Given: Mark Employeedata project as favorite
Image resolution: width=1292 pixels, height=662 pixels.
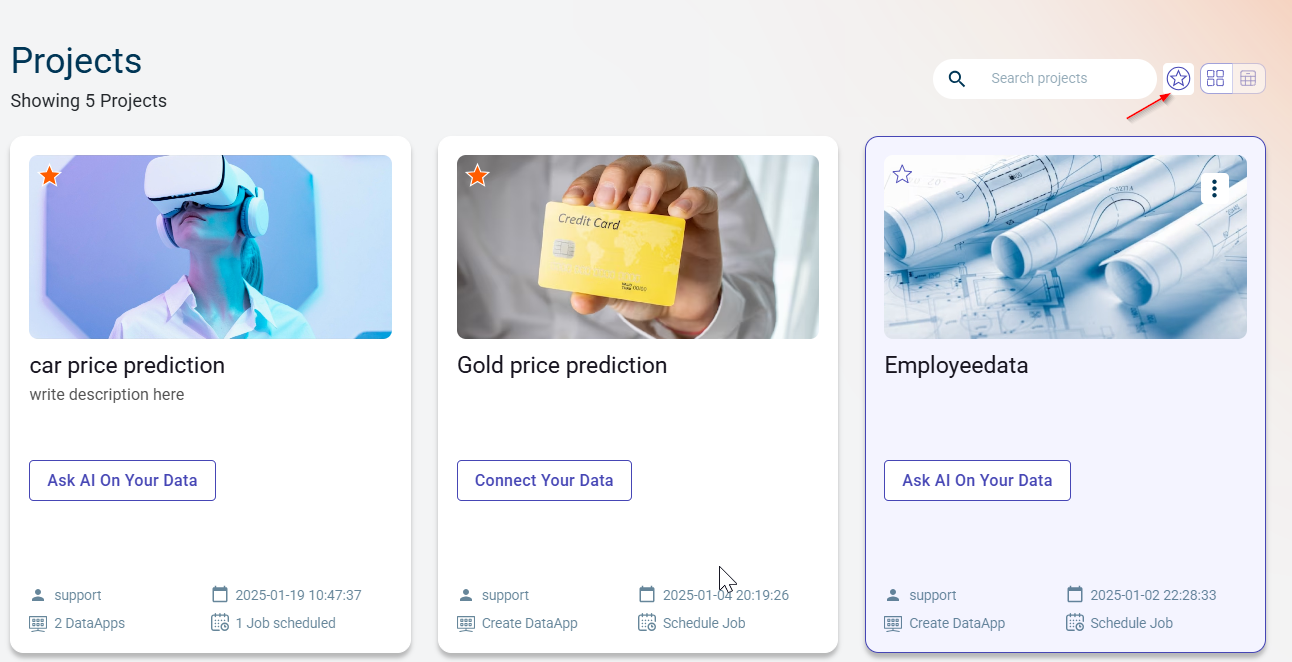Looking at the screenshot, I should (x=902, y=175).
